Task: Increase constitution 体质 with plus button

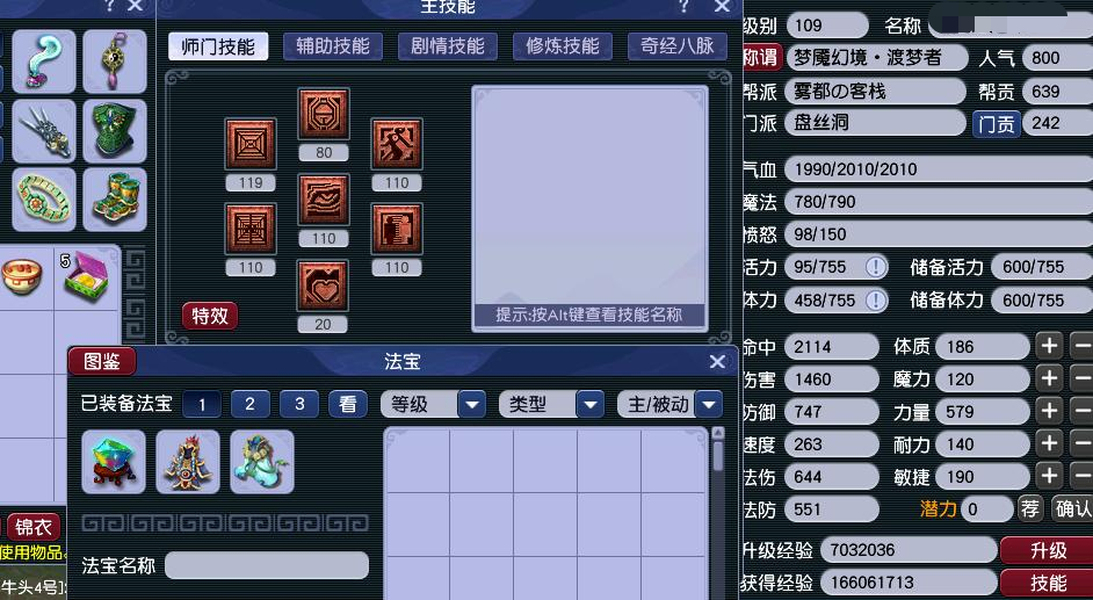Action: pyautogui.click(x=1049, y=346)
